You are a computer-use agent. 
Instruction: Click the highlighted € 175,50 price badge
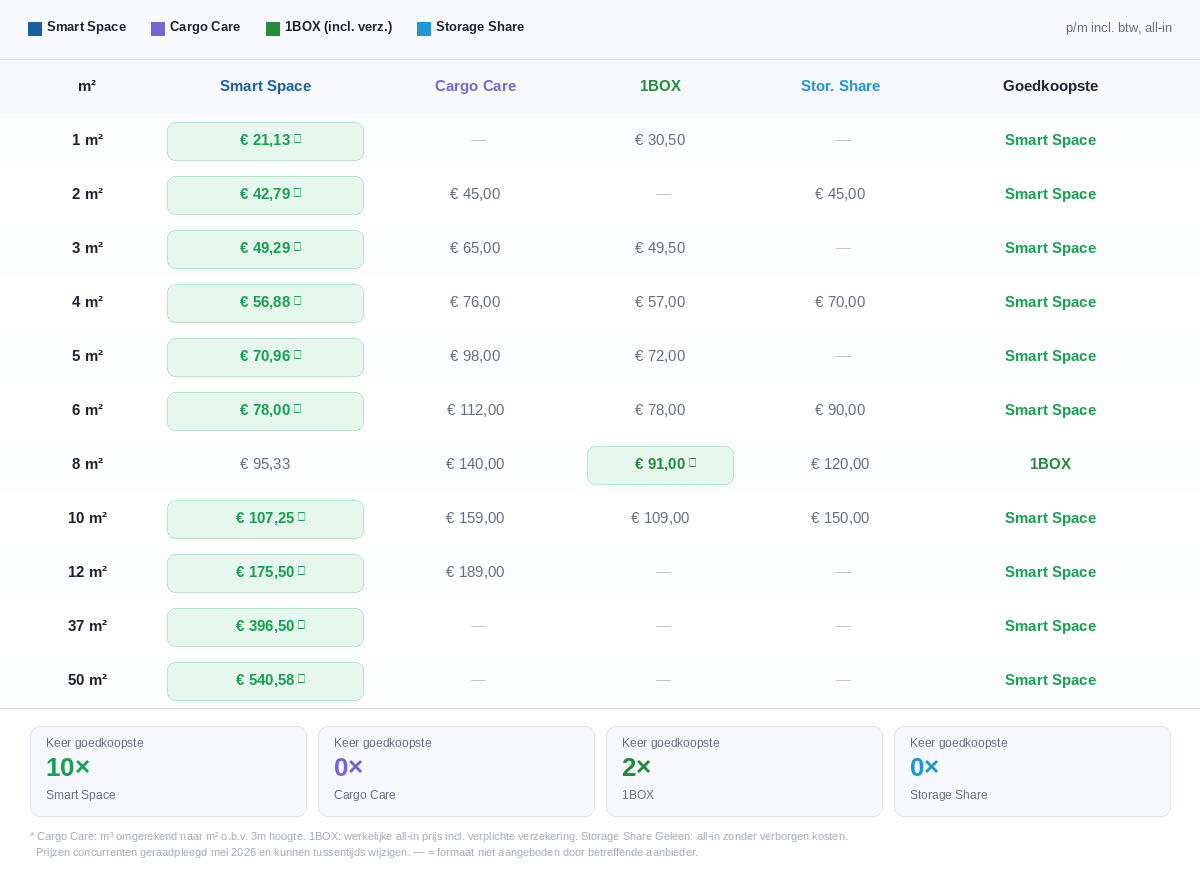click(x=265, y=573)
